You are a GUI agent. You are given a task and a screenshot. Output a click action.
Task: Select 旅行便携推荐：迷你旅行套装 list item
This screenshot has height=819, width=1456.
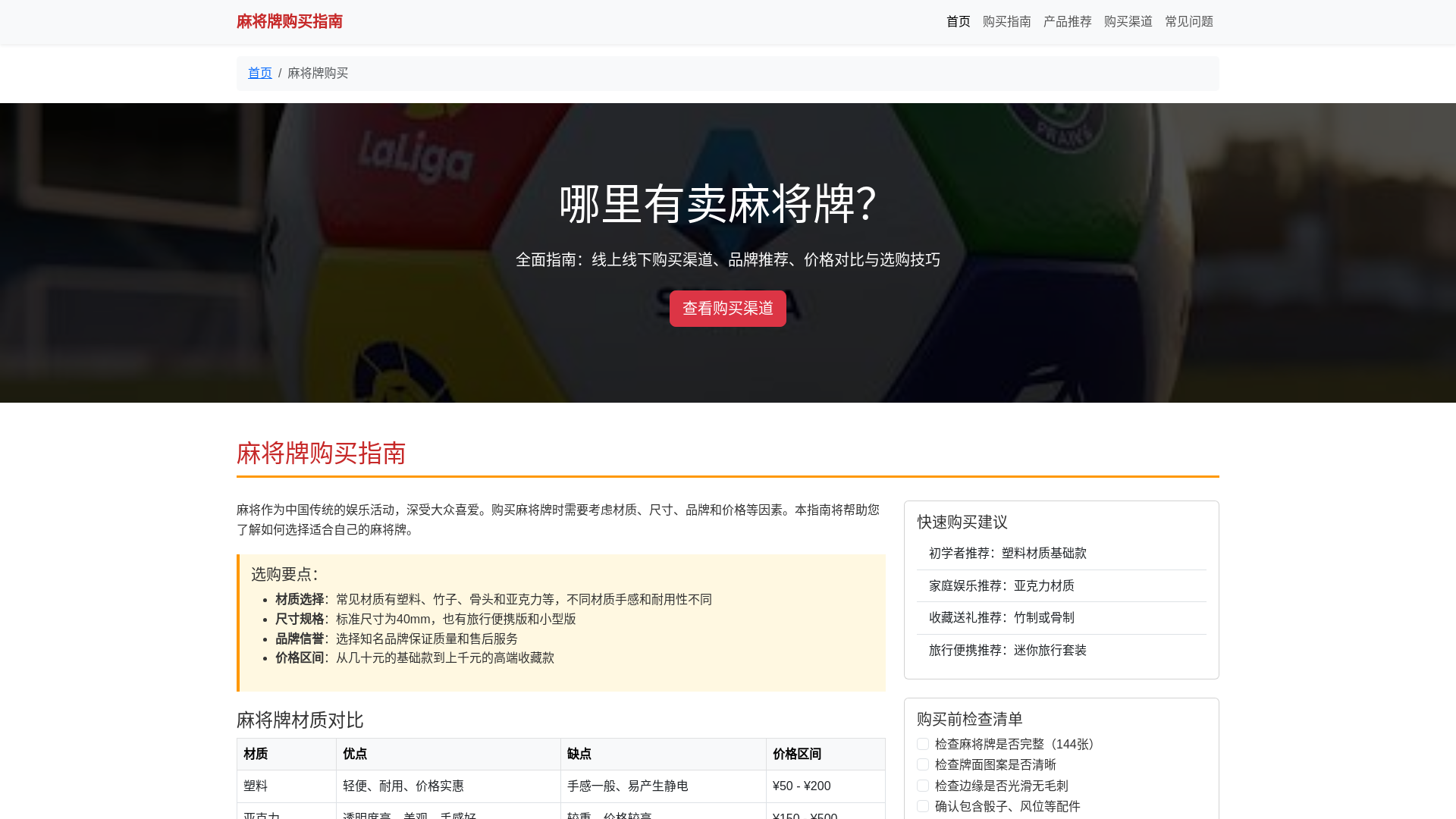point(1061,650)
